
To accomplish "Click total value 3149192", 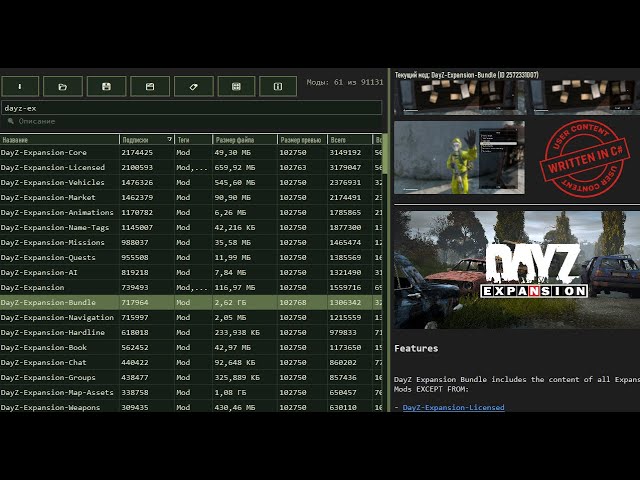I will pos(345,153).
